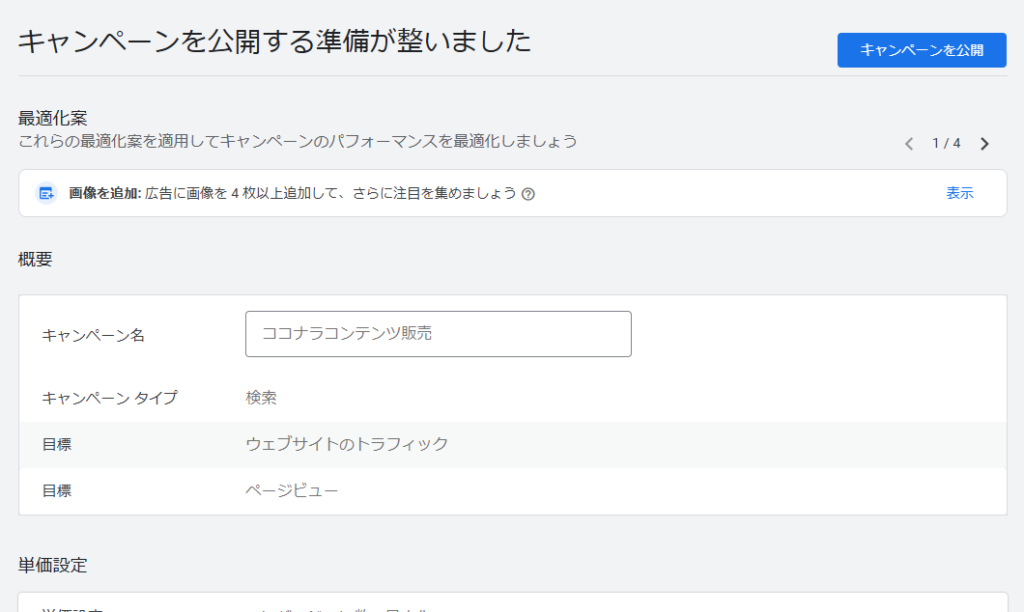Viewport: 1024px width, 612px height.
Task: Click the 1 / 4 page indicator
Action: coord(946,143)
